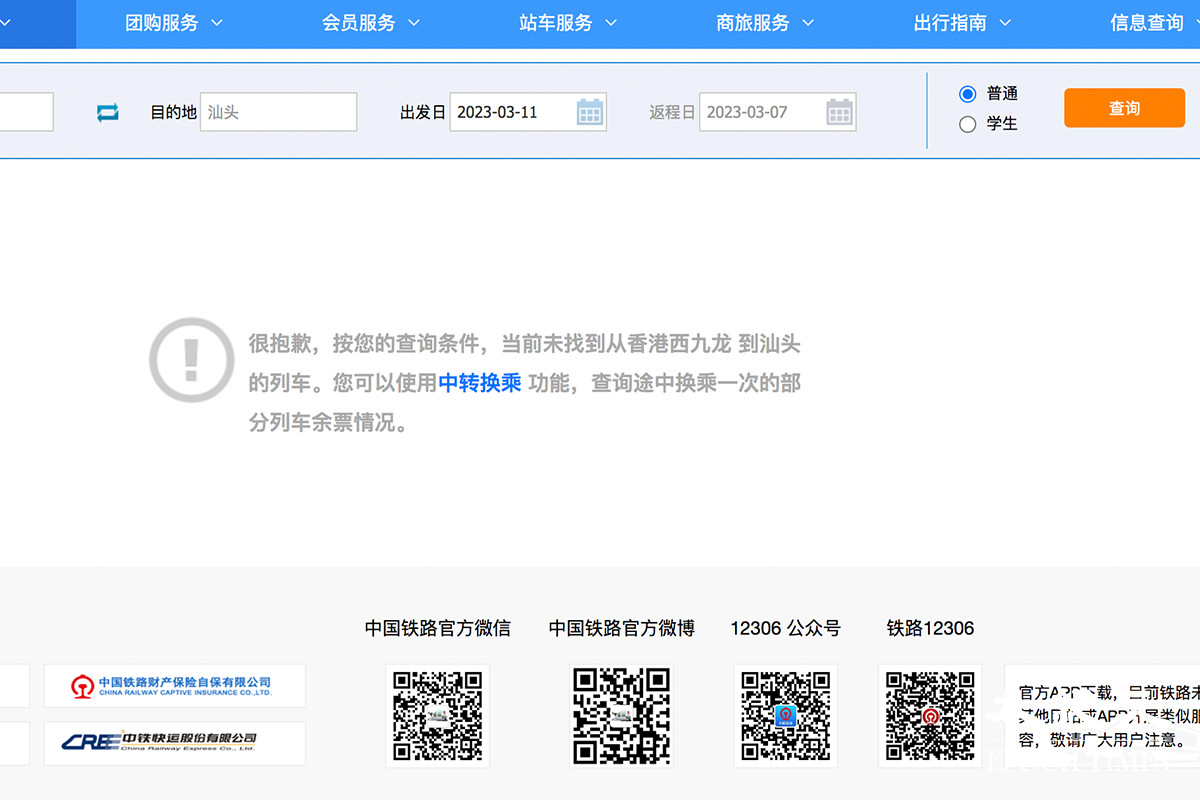Expand the 会员服务 dropdown menu
Screen dimensions: 1200x800
[x=370, y=23]
